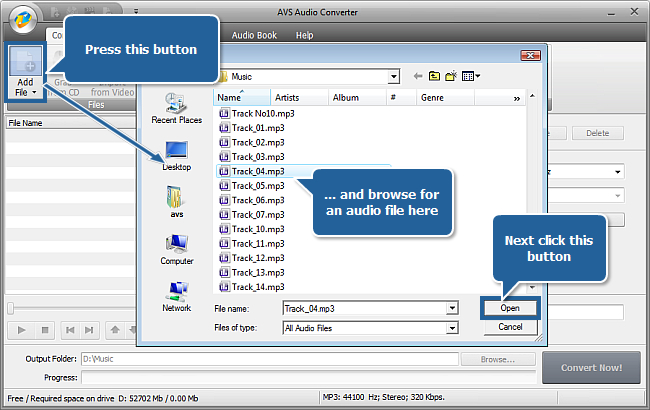Open the AVS application logo menu
This screenshot has width=650, height=410.
(x=23, y=19)
